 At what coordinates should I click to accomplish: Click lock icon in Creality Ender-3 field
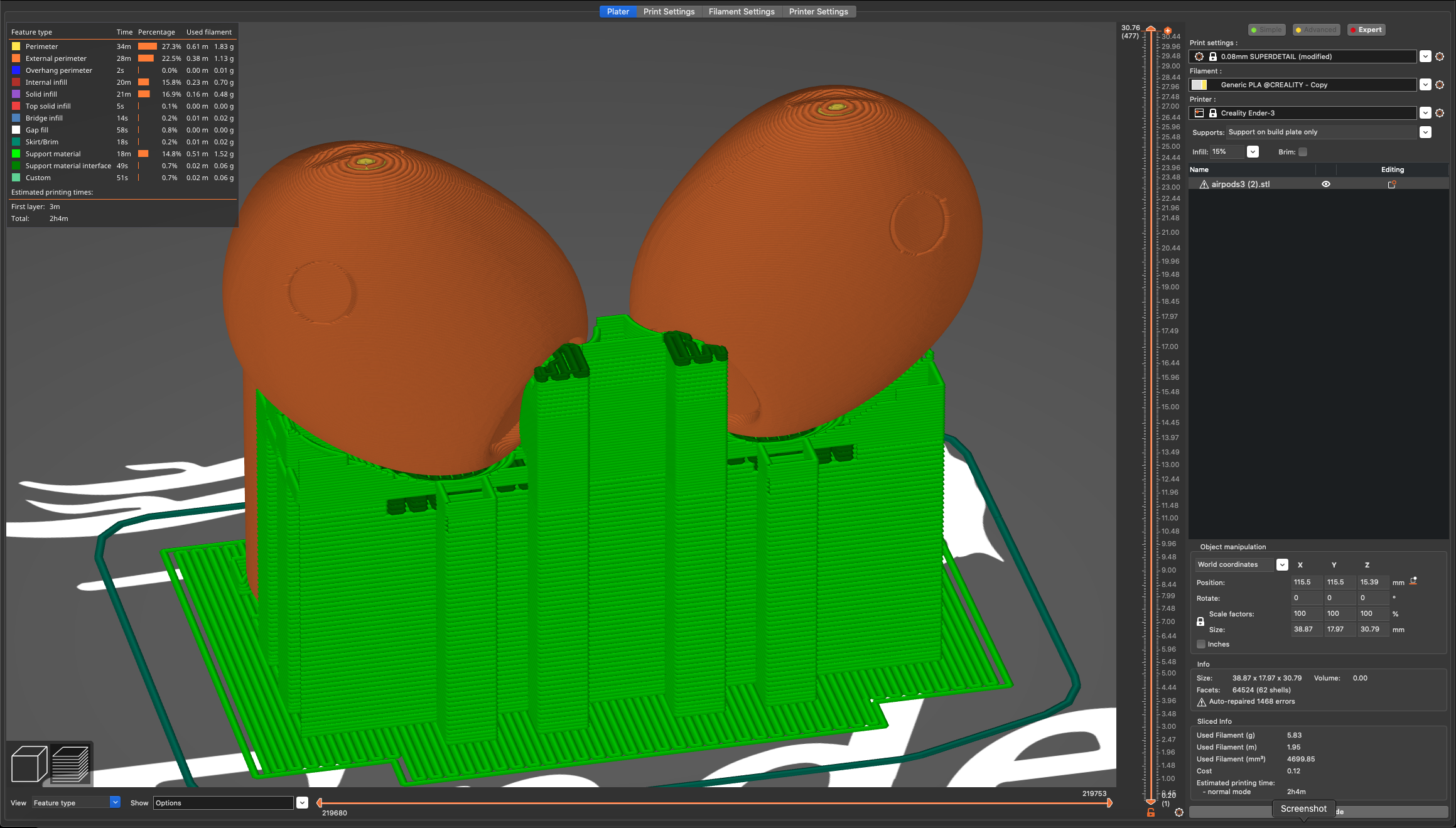[1213, 113]
